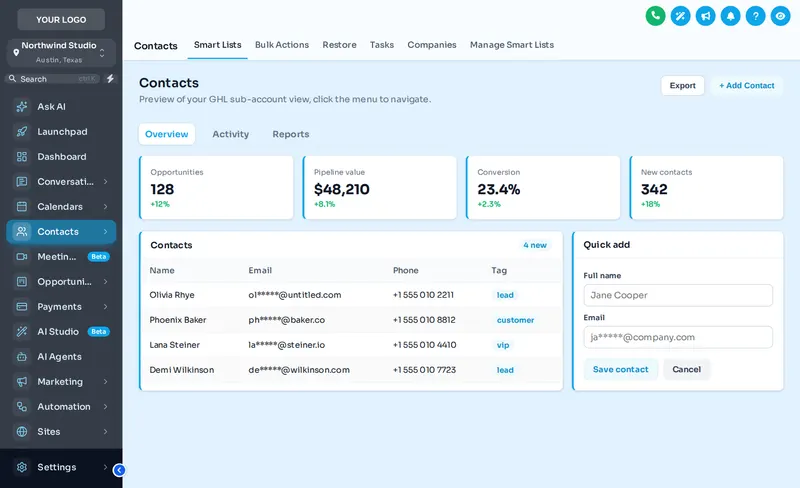The image size is (800, 488).
Task: Click the Sites globe icon
Action: 21,432
